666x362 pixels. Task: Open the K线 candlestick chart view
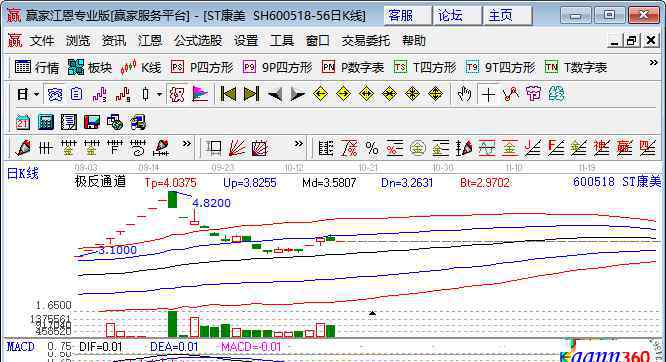(141, 68)
